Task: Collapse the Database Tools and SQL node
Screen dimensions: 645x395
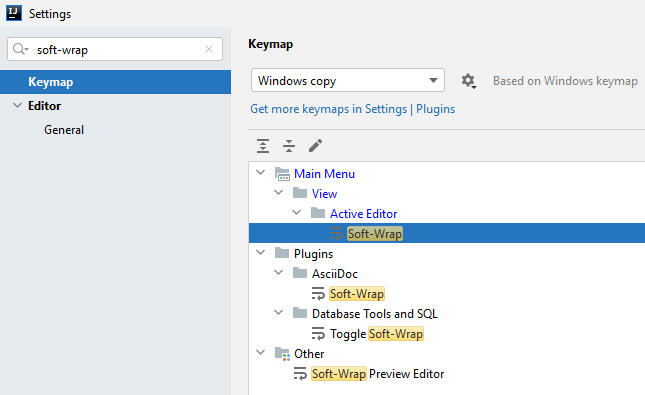Action: [x=279, y=312]
